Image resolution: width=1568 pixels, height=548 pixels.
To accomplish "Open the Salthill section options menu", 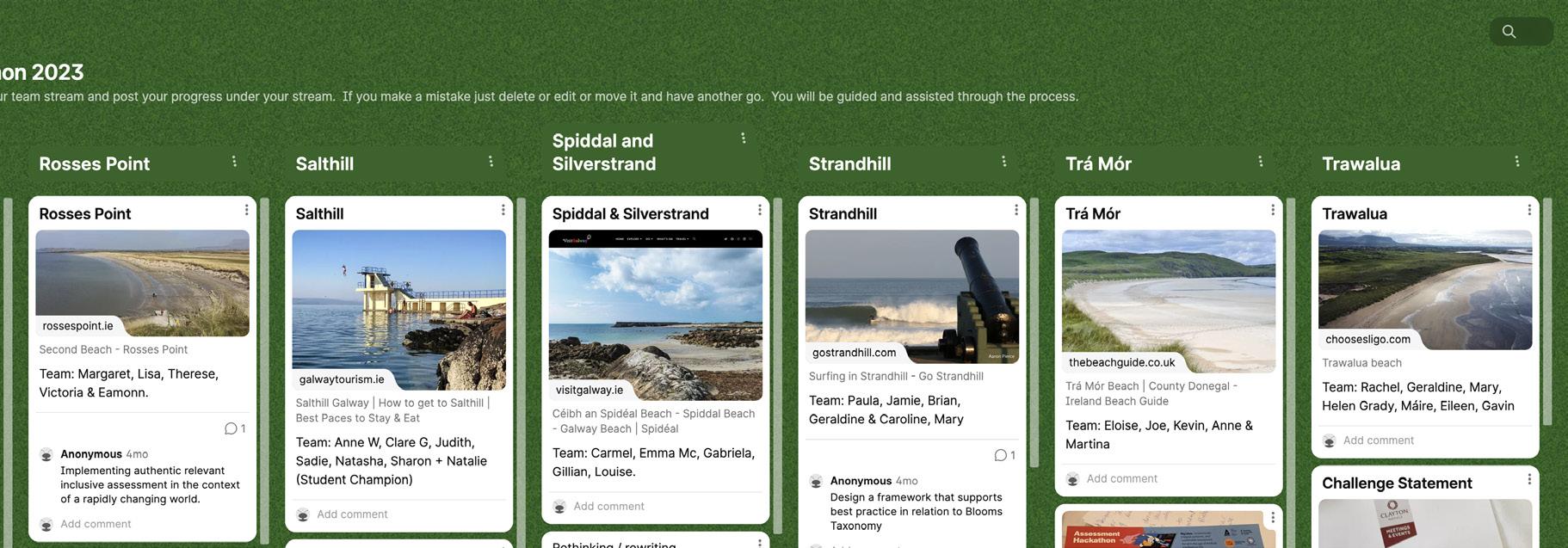I will coord(491,162).
